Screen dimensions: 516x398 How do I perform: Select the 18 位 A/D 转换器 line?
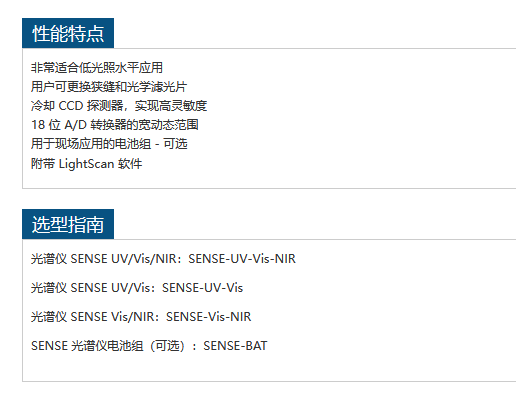click(115, 125)
